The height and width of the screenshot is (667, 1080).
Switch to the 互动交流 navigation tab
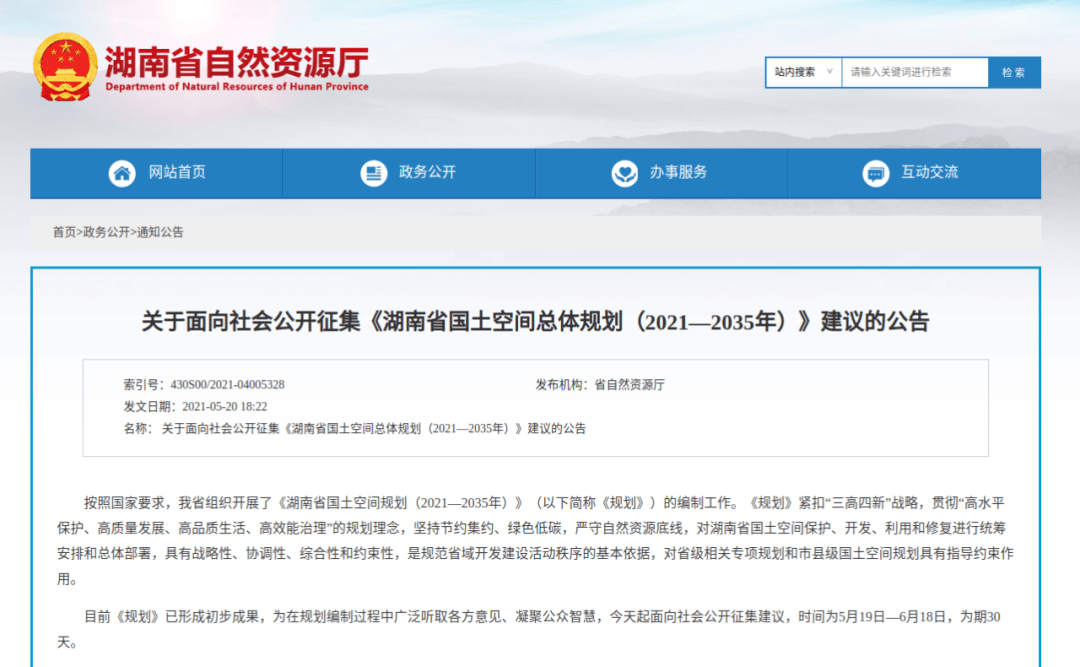[929, 173]
